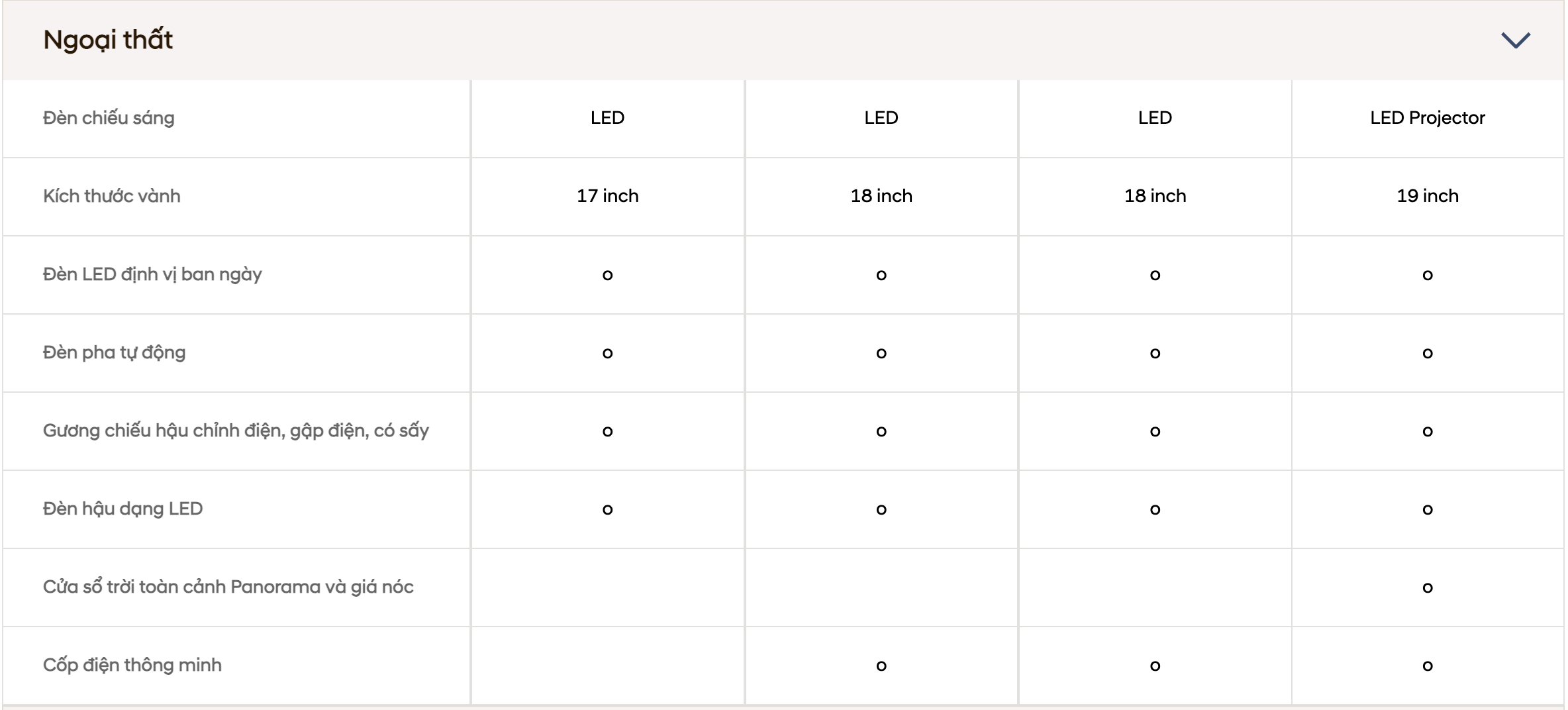
Task: Click the Đèn chiếu sáng row label
Action: point(109,118)
